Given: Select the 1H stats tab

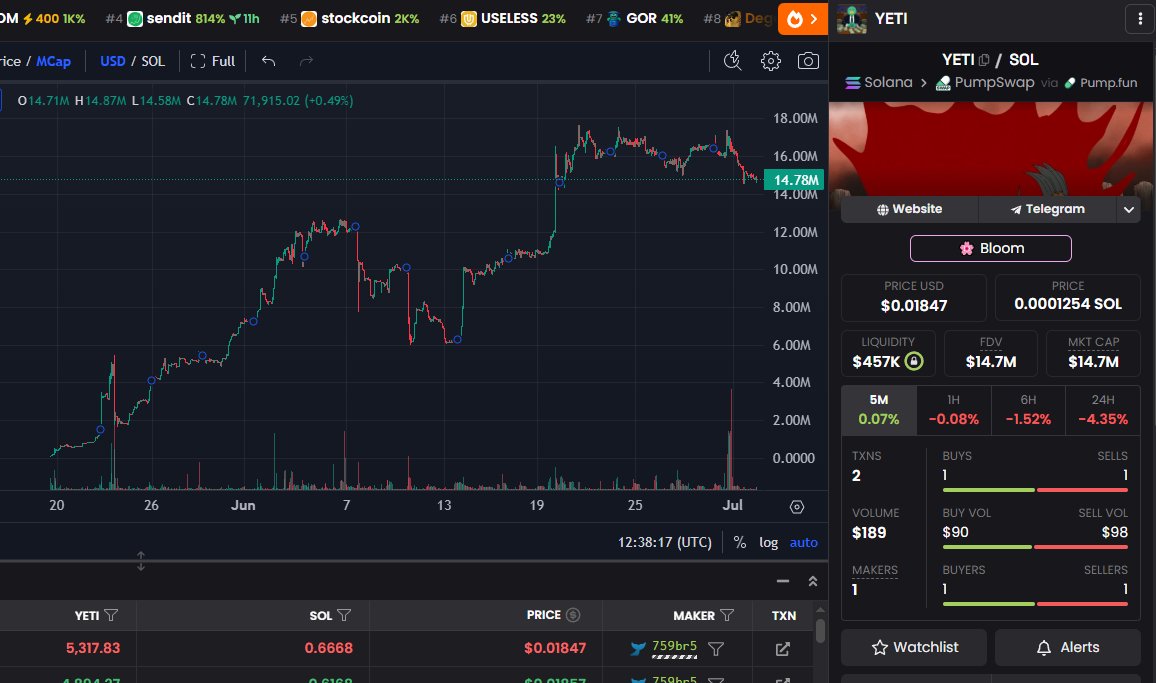Looking at the screenshot, I should [x=954, y=409].
